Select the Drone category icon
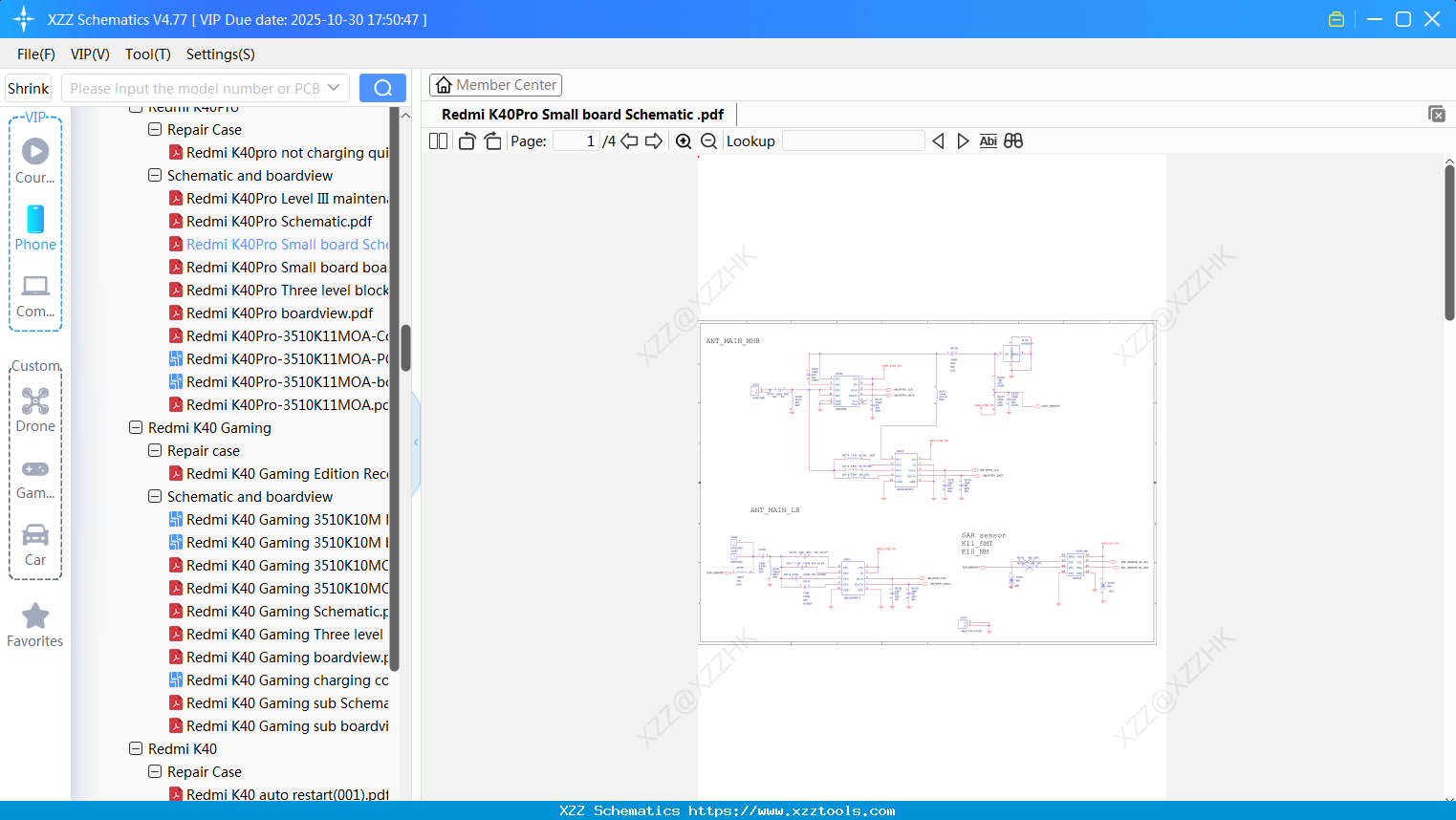This screenshot has height=820, width=1456. click(35, 409)
